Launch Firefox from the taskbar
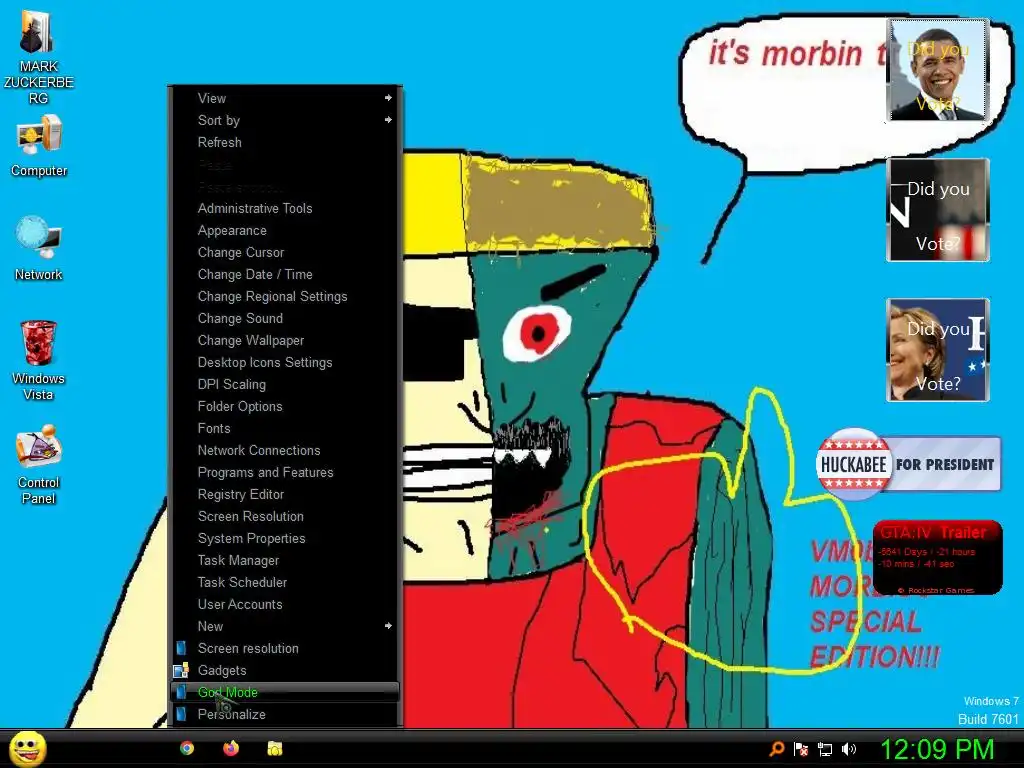This screenshot has height=768, width=1024. point(231,748)
